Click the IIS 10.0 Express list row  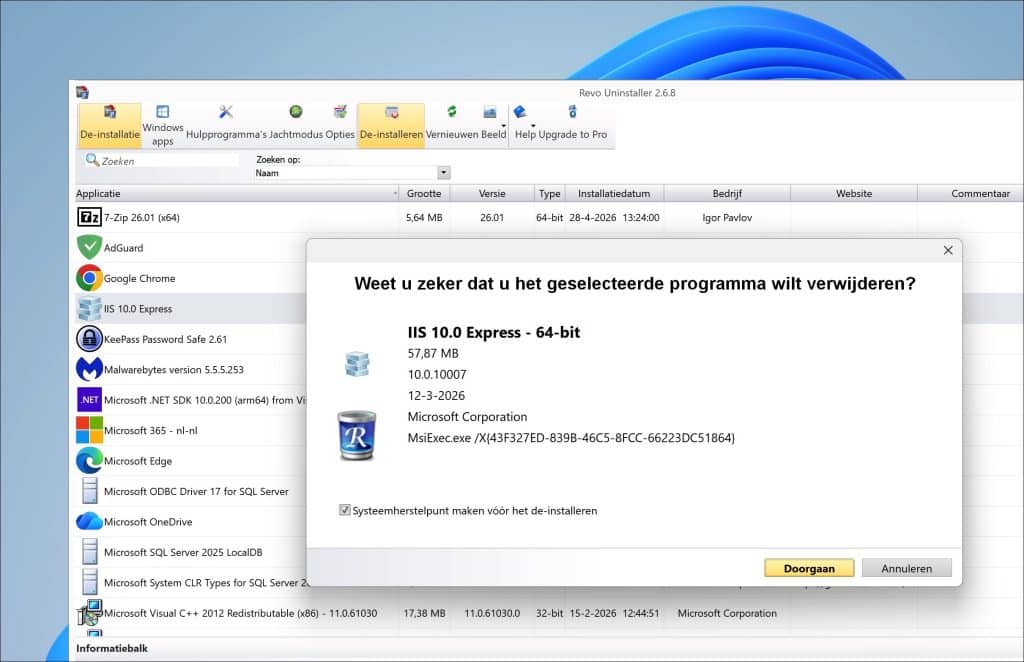pyautogui.click(x=189, y=309)
